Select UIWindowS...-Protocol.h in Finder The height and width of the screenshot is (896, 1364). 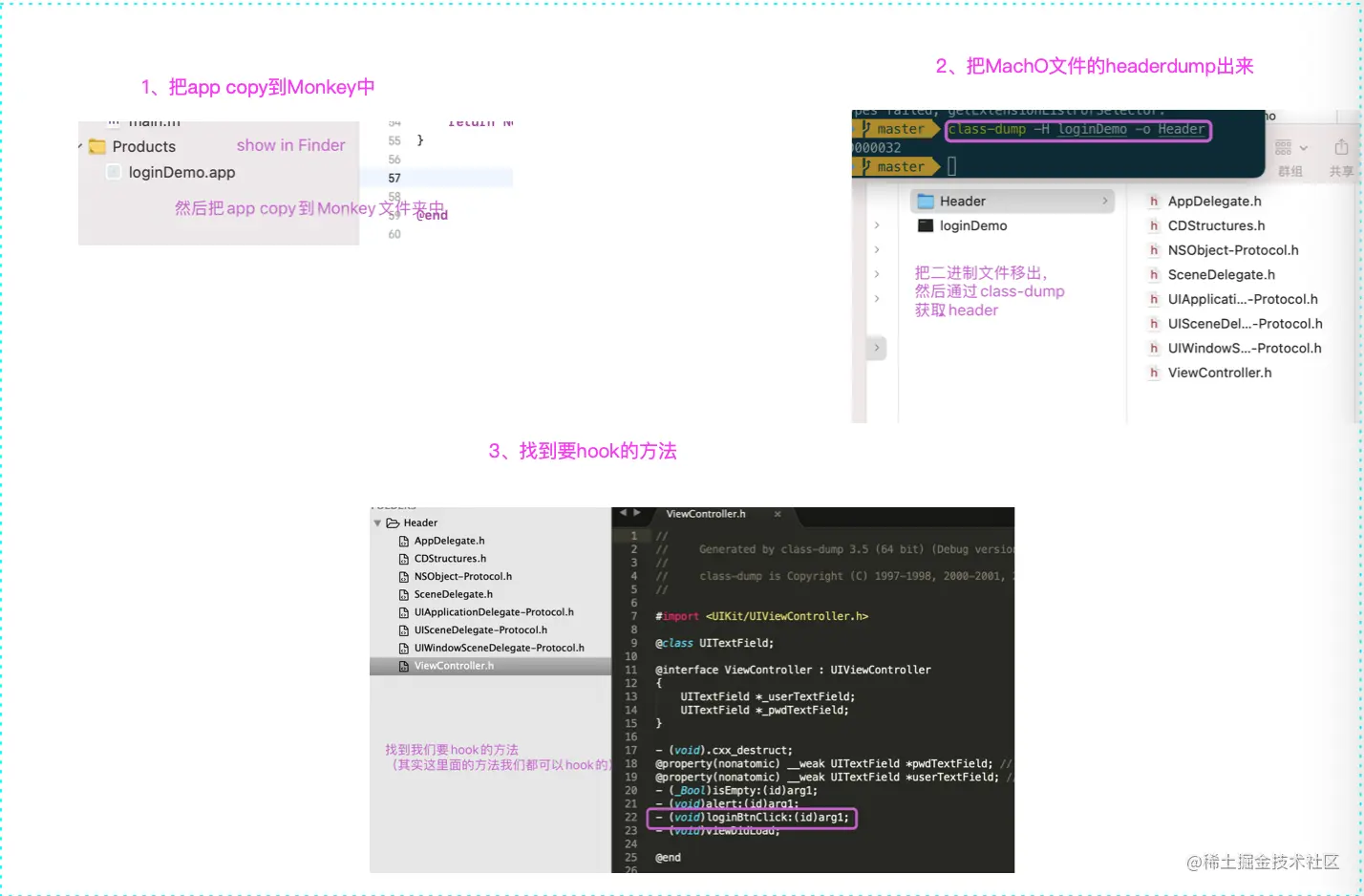(1235, 349)
